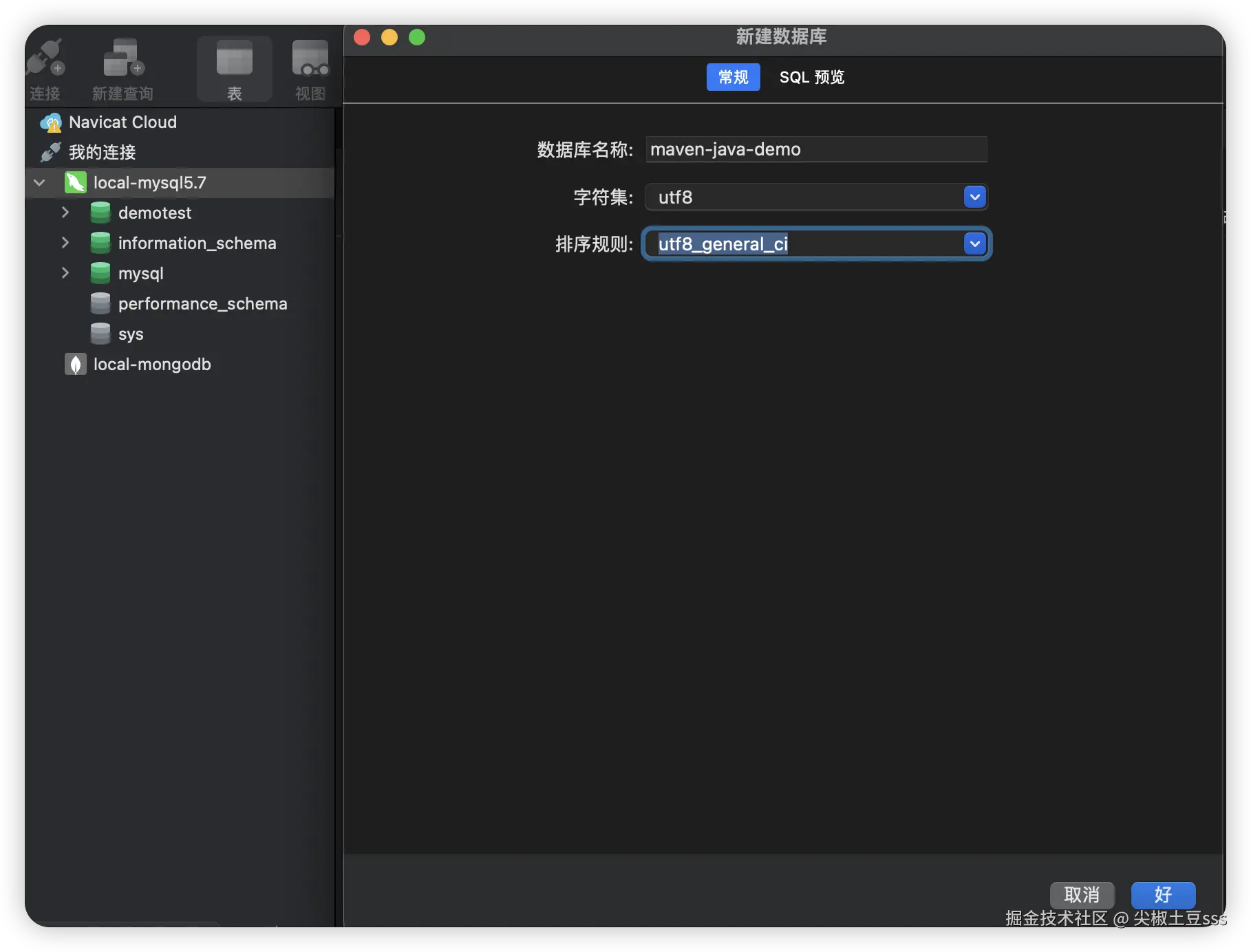Select performance_schema in the sidebar
The height and width of the screenshot is (952, 1251).
[x=202, y=304]
